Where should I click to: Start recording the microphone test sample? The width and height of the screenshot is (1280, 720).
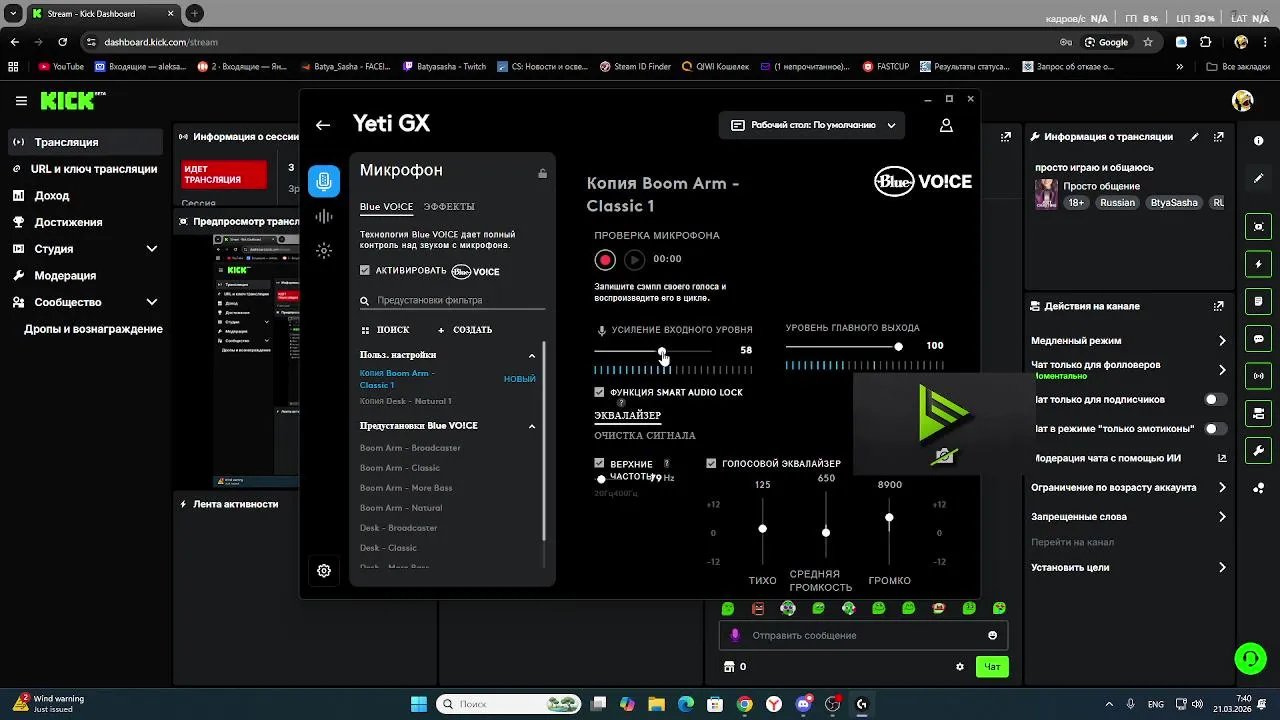click(x=605, y=259)
